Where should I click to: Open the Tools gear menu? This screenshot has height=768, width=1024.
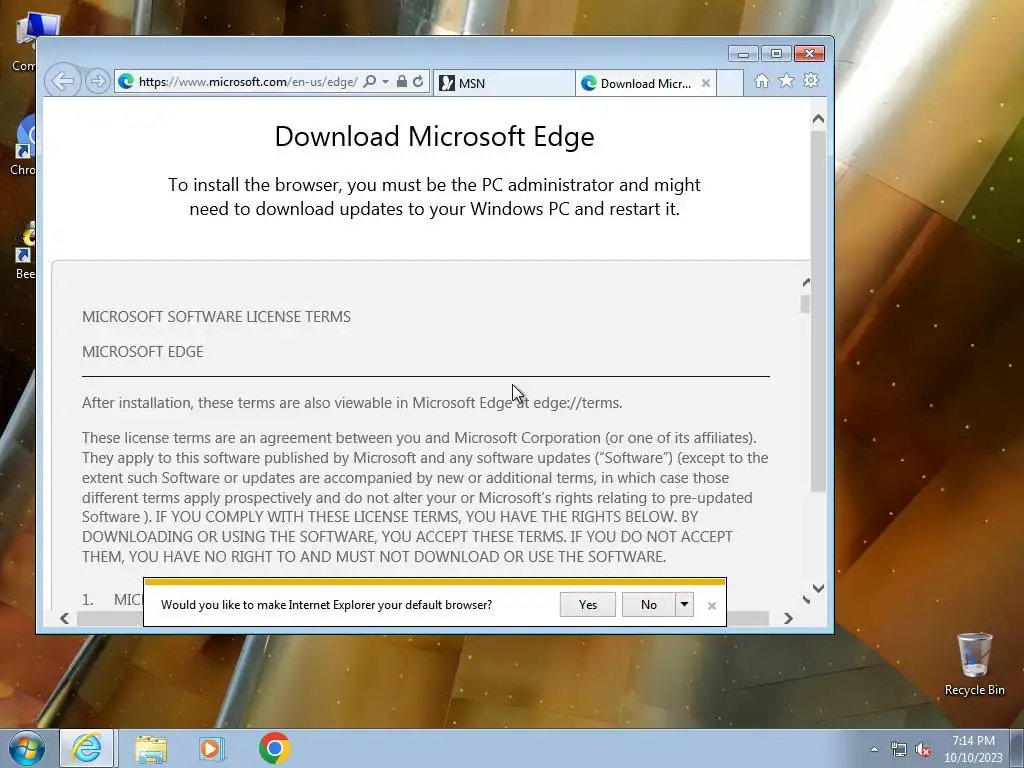[x=811, y=80]
